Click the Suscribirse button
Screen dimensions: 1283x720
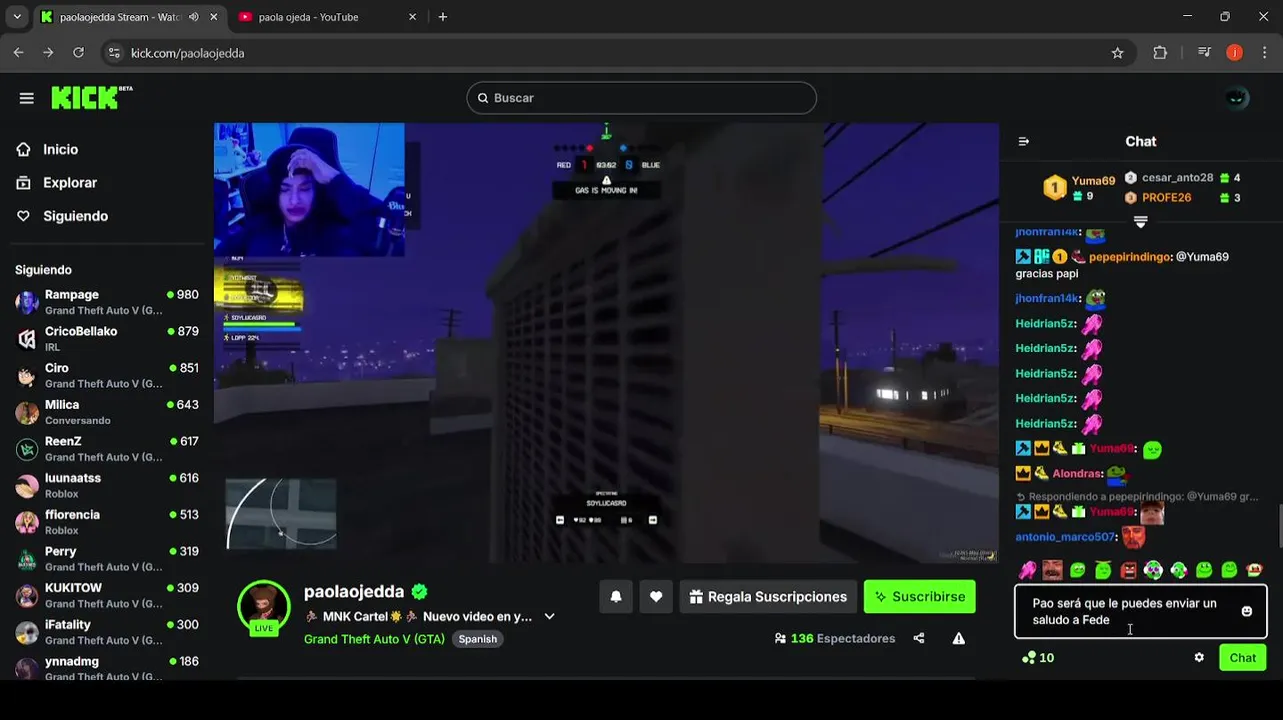pyautogui.click(x=920, y=597)
